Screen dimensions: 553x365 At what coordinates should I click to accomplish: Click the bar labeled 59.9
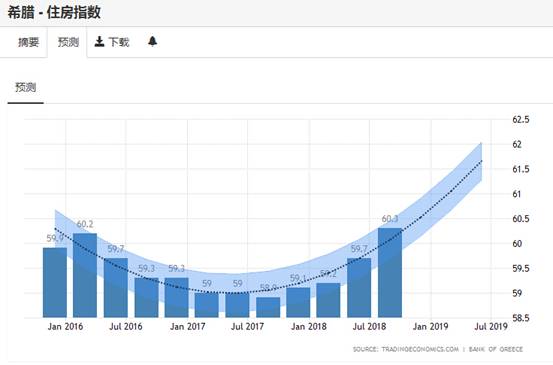pyautogui.click(x=55, y=282)
